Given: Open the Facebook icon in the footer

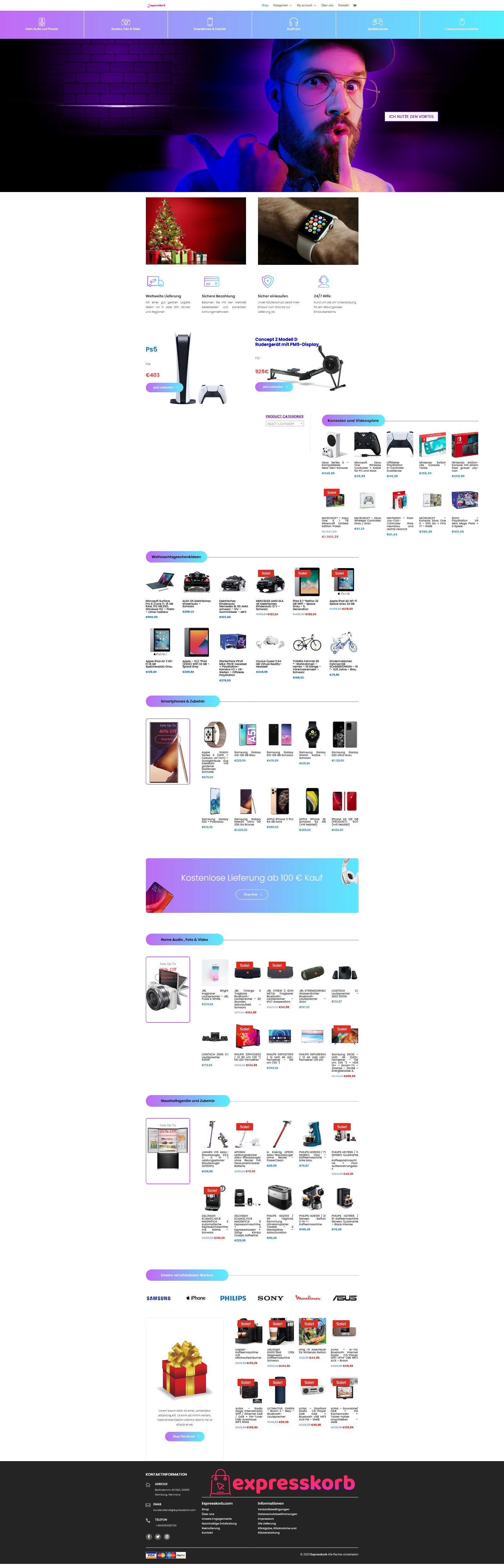Looking at the screenshot, I should (x=148, y=1536).
